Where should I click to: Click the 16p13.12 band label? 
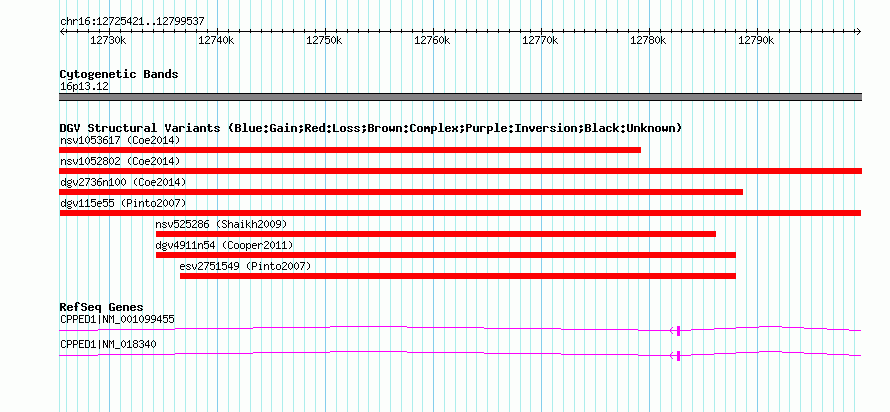pyautogui.click(x=84, y=87)
